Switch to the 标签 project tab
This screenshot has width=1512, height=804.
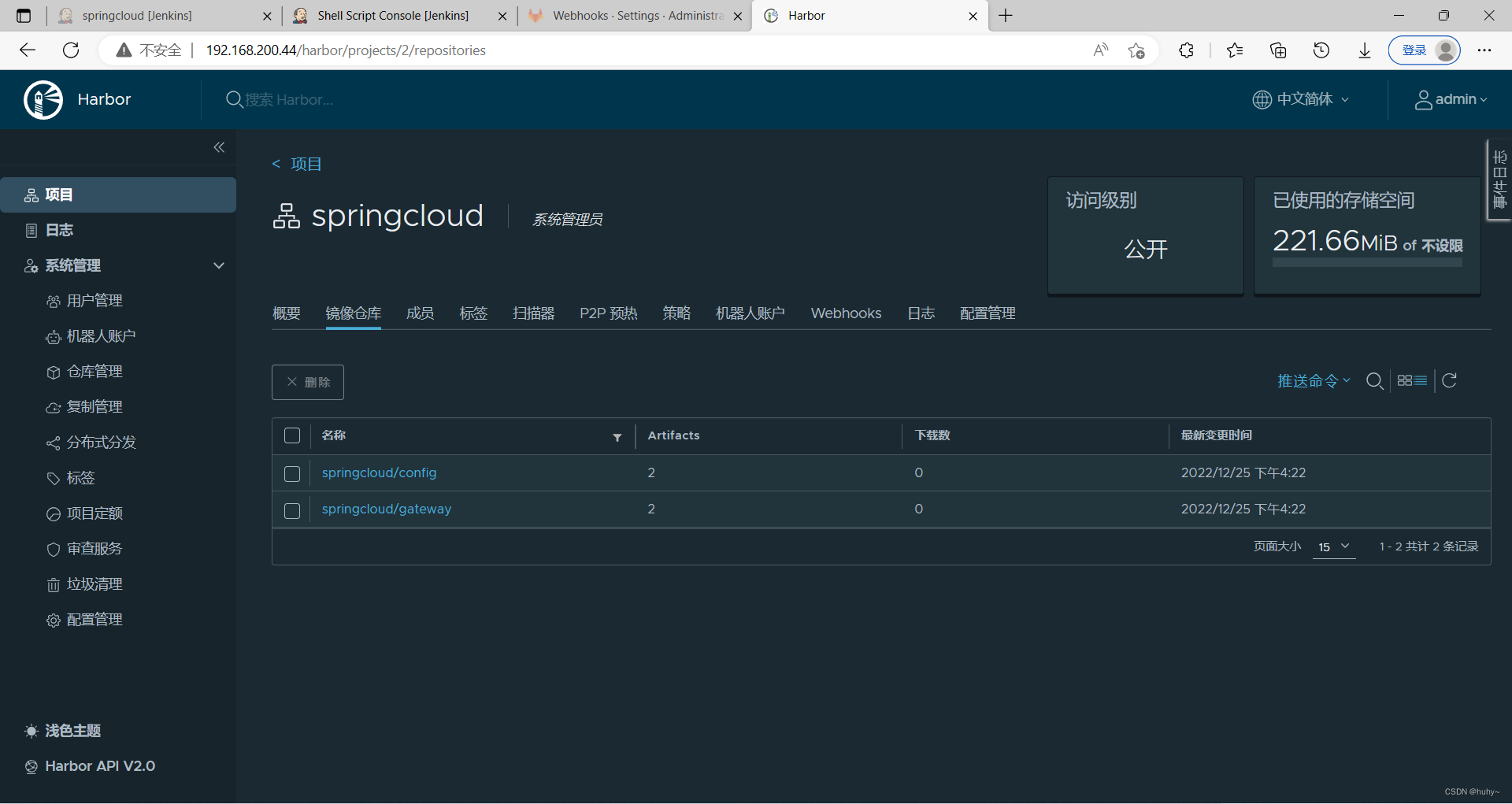click(473, 313)
